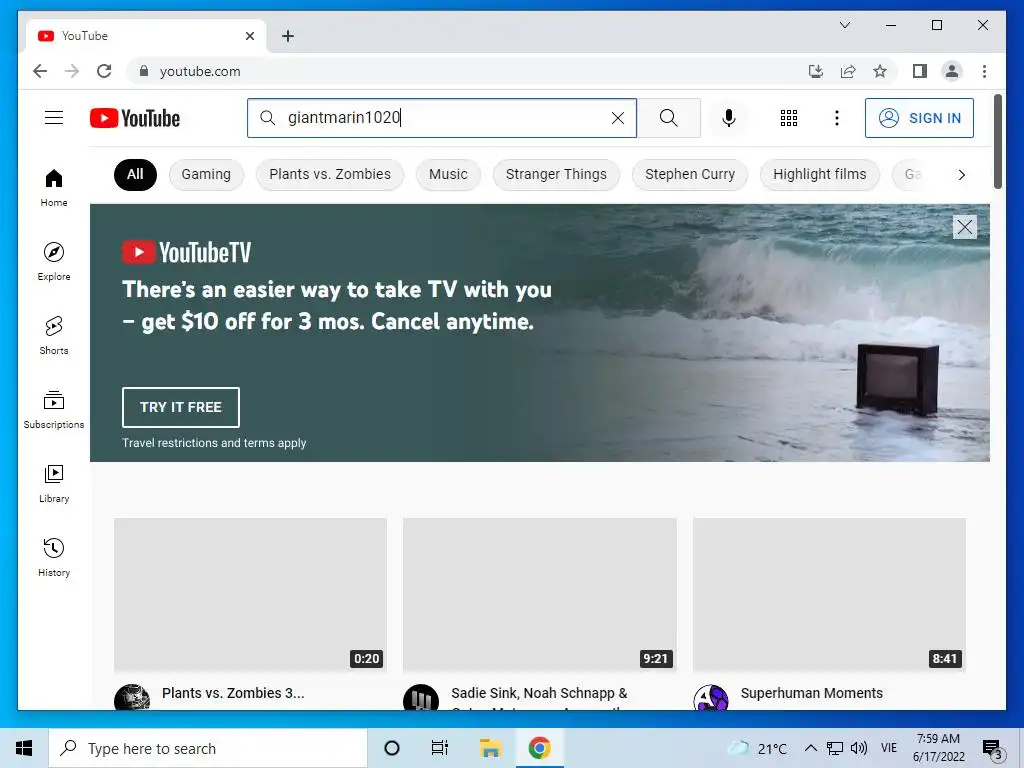Dismiss the YouTube TV banner
Image resolution: width=1024 pixels, height=768 pixels.
(965, 227)
